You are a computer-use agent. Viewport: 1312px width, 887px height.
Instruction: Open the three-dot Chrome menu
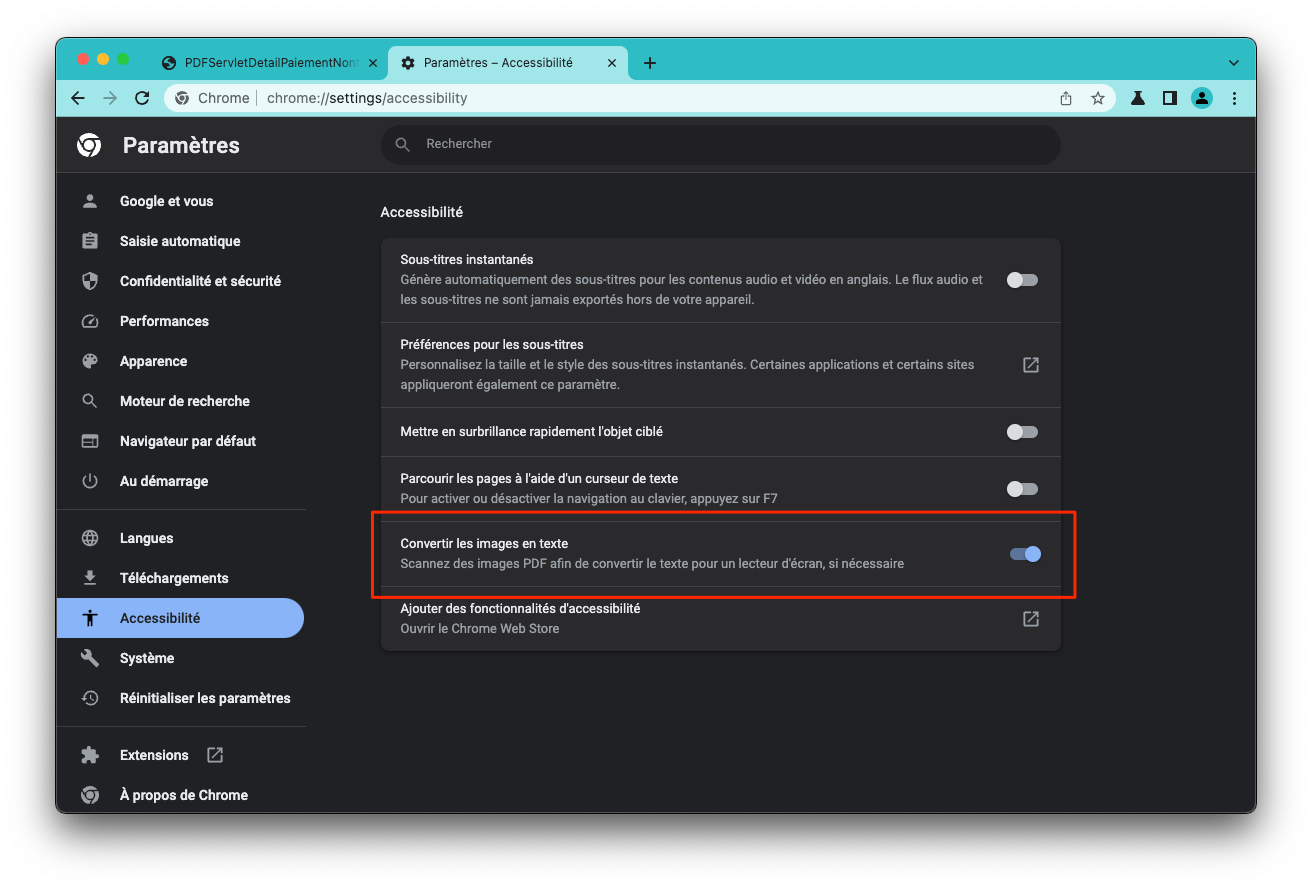pos(1235,98)
